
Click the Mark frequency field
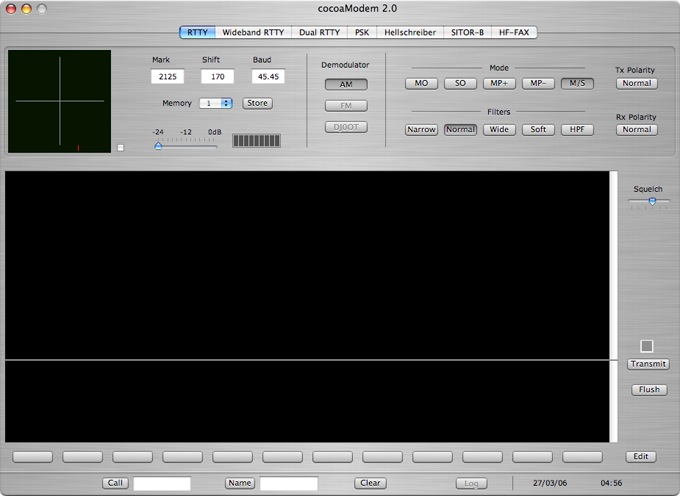point(167,76)
